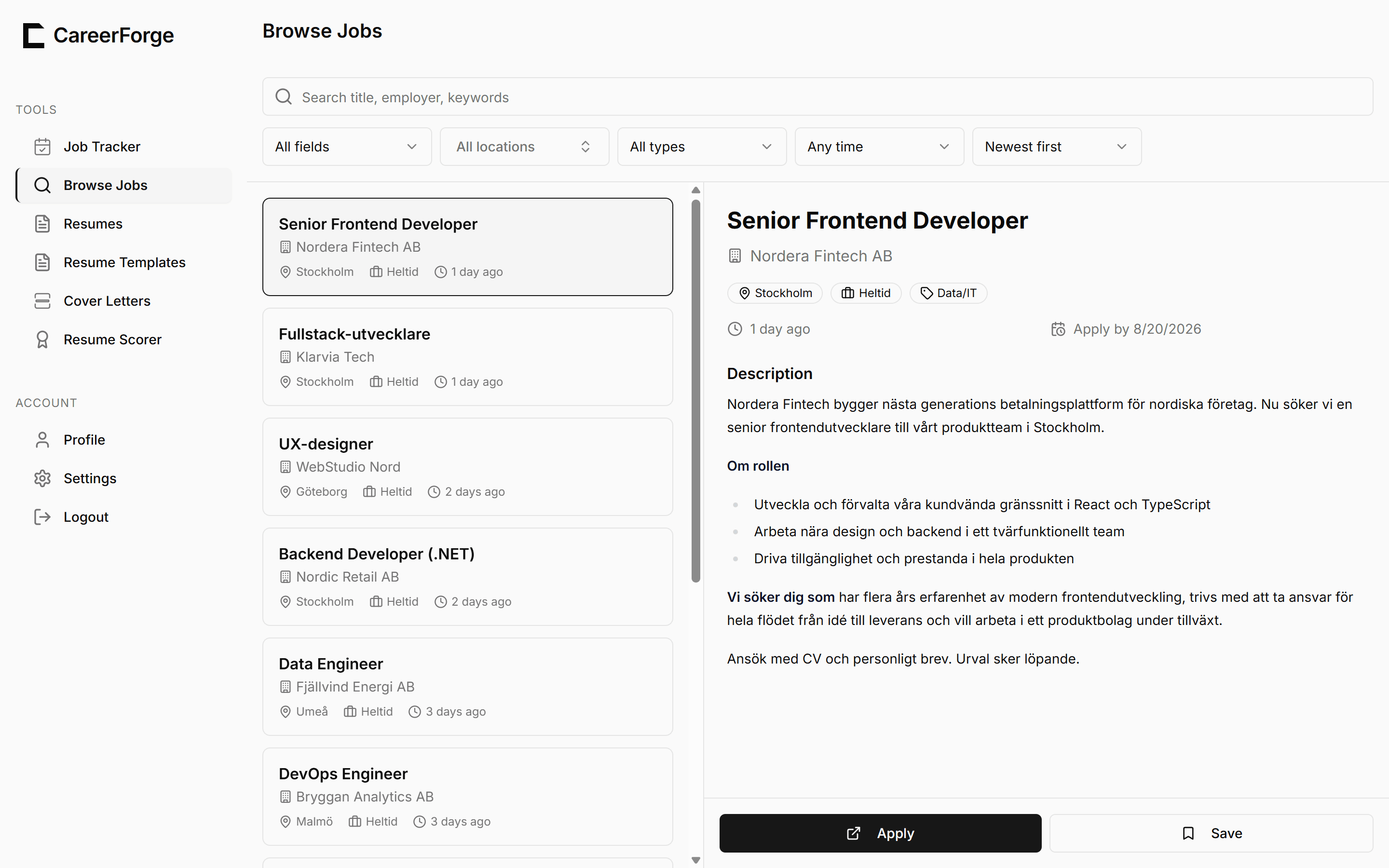Save the Senior Frontend Developer job

click(x=1211, y=833)
